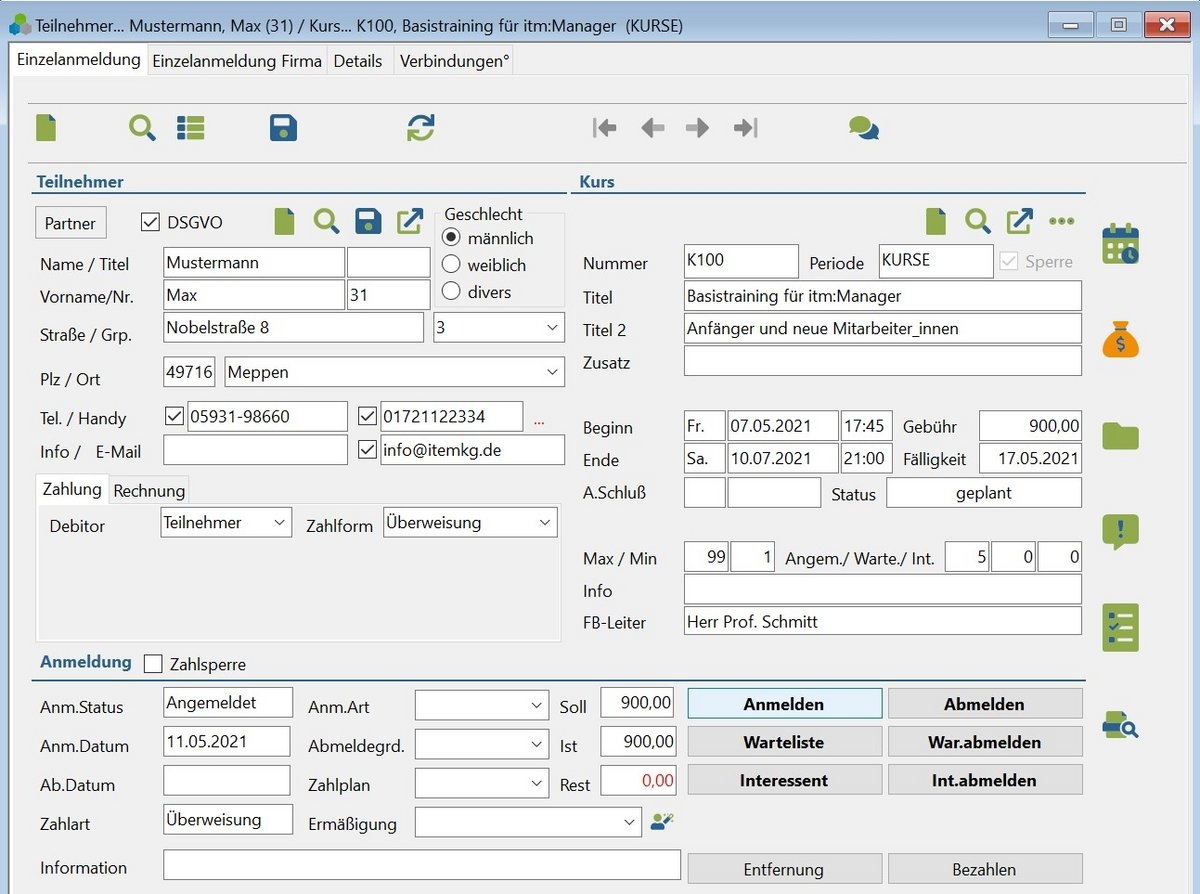Jump to last record arrow icon

tap(745, 128)
